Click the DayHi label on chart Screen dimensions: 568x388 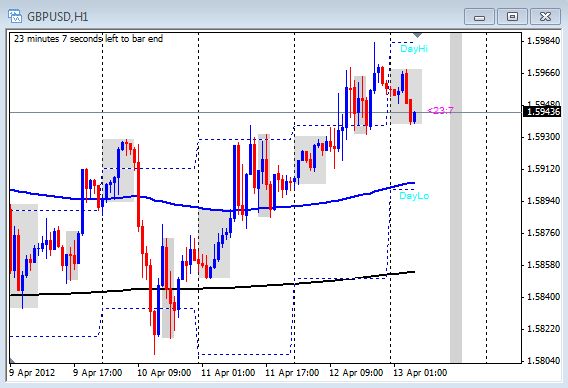pos(414,49)
